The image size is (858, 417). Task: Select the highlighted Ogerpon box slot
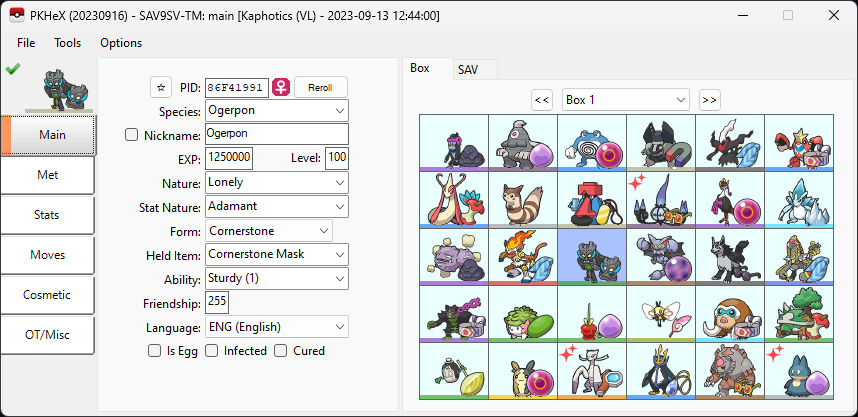592,257
